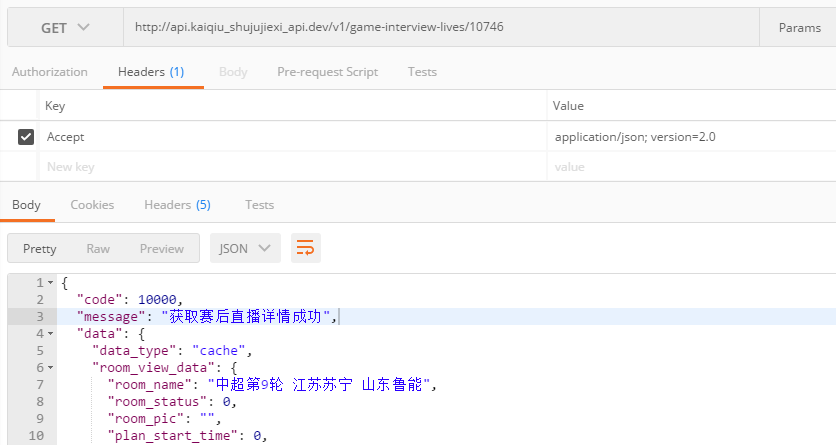Screen dimensions: 836x445
Task: Click the request URL field
Action: (440, 27)
